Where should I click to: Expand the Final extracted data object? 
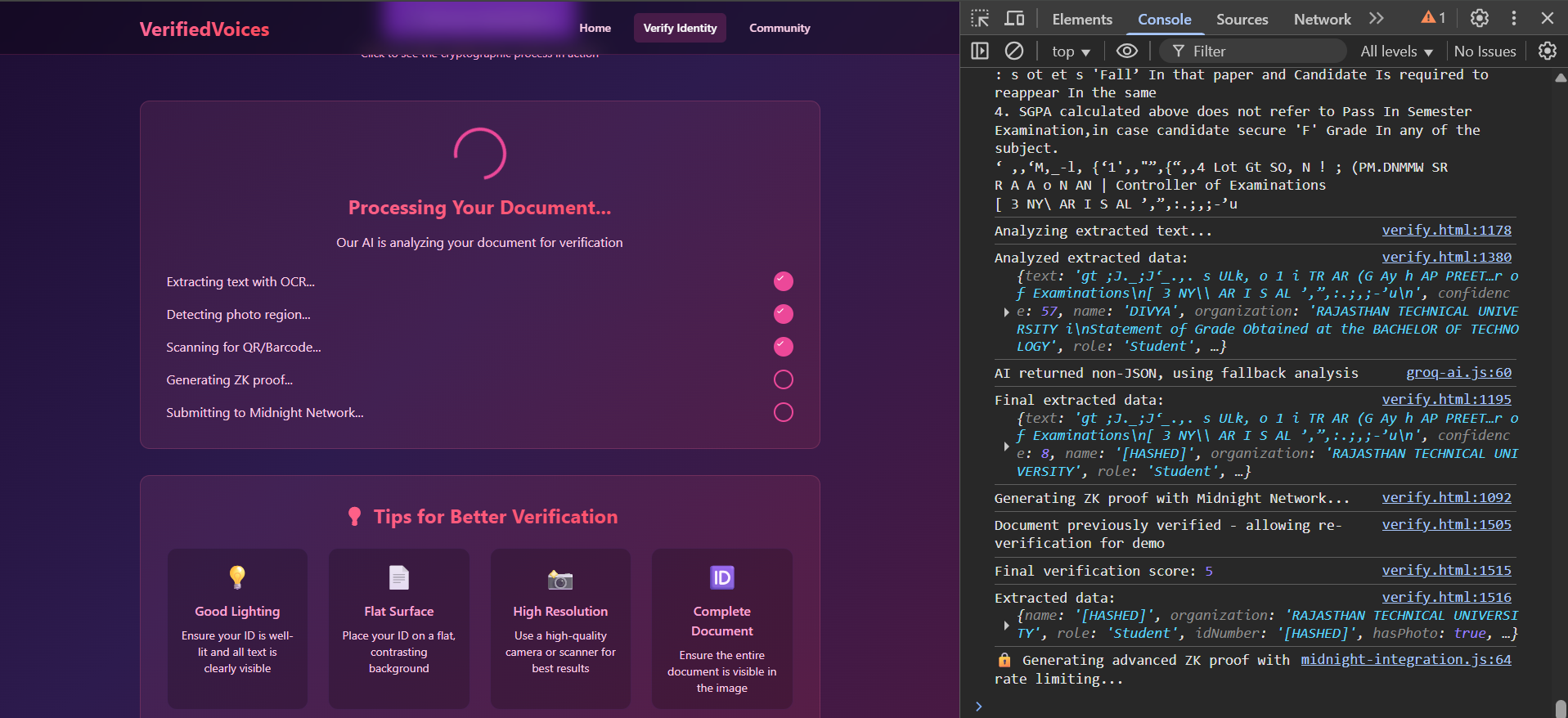pyautogui.click(x=1006, y=446)
